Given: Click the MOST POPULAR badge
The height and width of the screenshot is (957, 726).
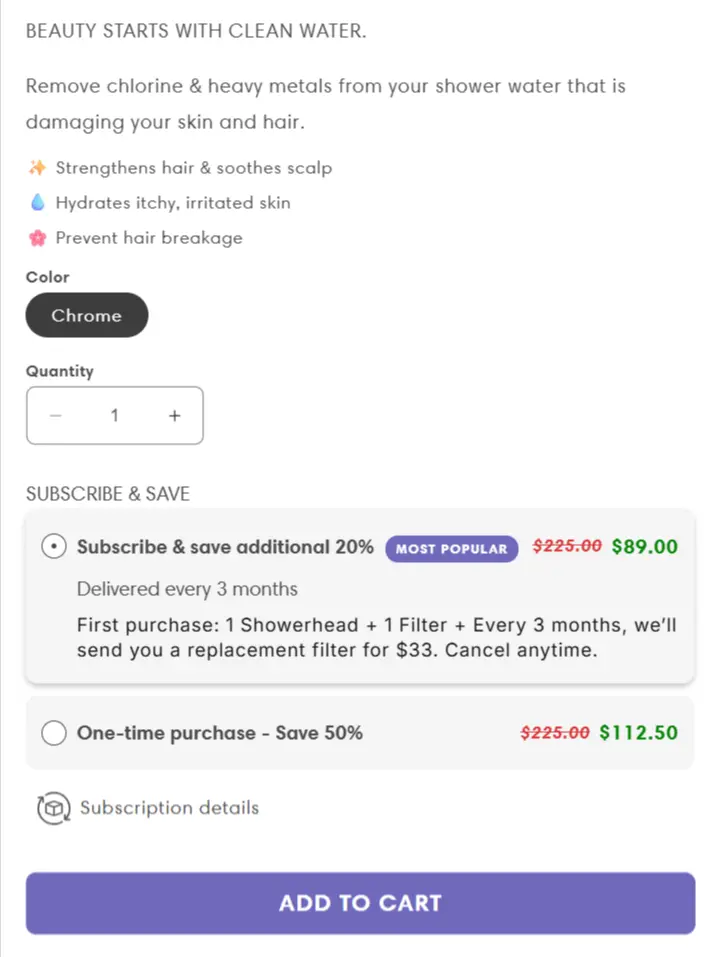Looking at the screenshot, I should click(451, 548).
